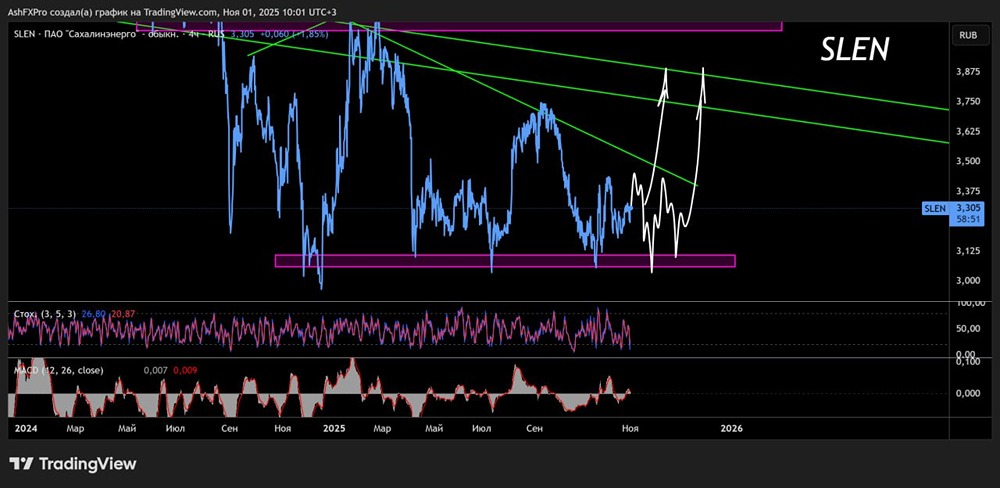Click the 3,875 price axis label
The image size is (1000, 488).
(x=968, y=72)
